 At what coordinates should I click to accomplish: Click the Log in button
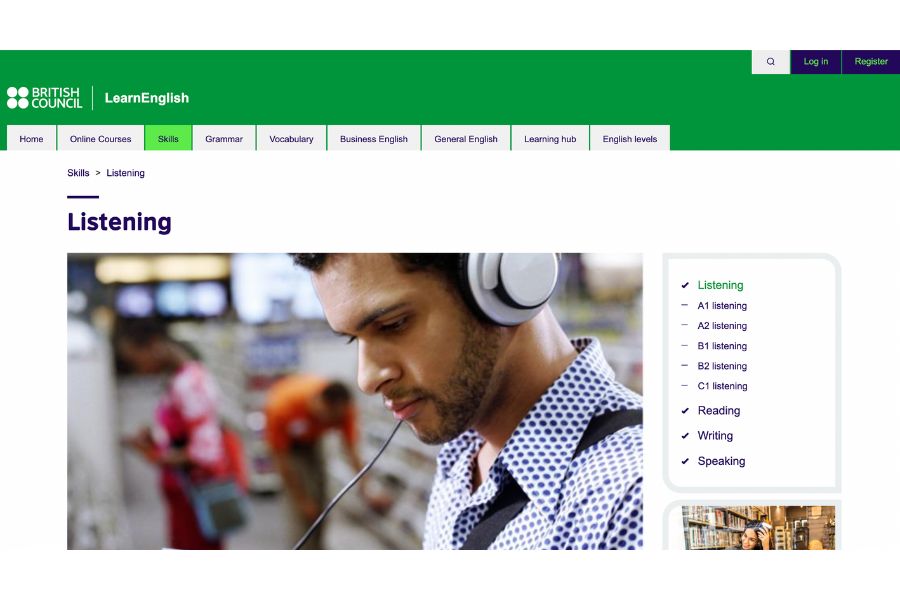click(x=816, y=62)
